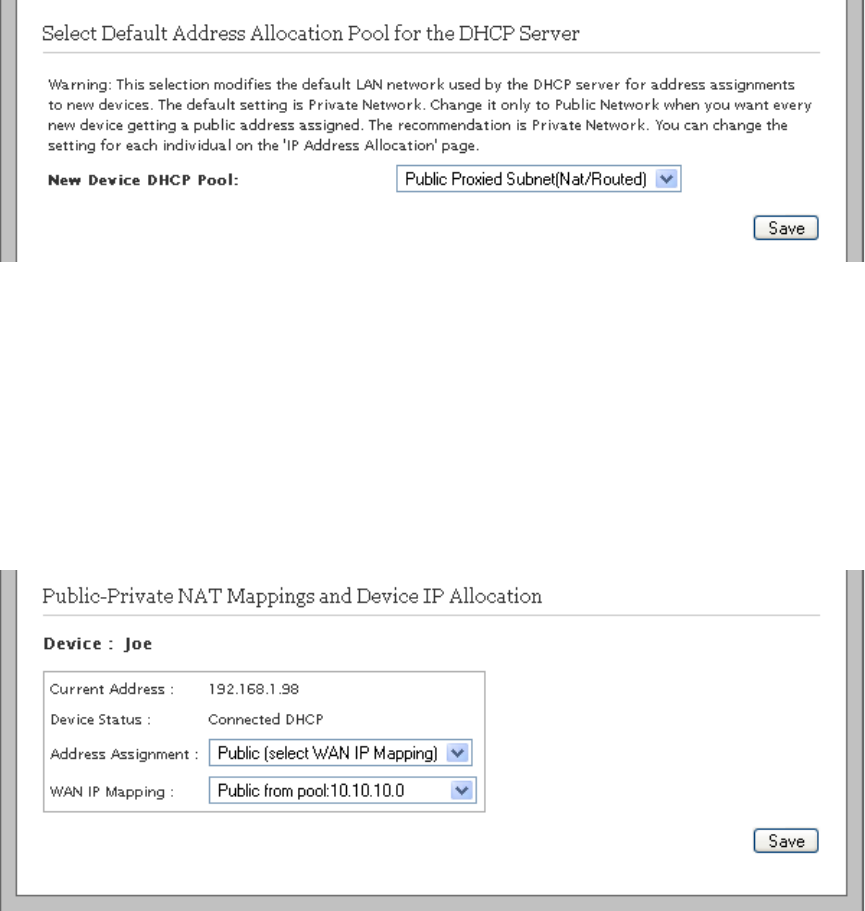Open the Address Assignment dropdown for Joe
Viewport: 865px width, 911px height.
coord(340,753)
